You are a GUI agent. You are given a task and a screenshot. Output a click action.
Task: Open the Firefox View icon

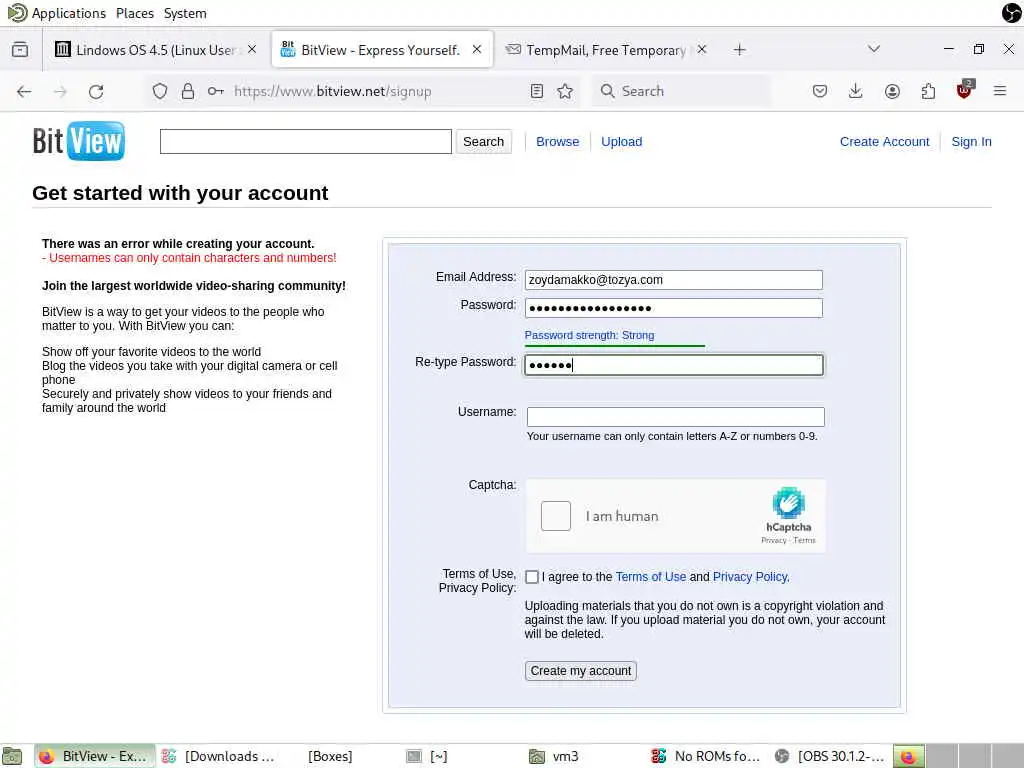click(20, 50)
